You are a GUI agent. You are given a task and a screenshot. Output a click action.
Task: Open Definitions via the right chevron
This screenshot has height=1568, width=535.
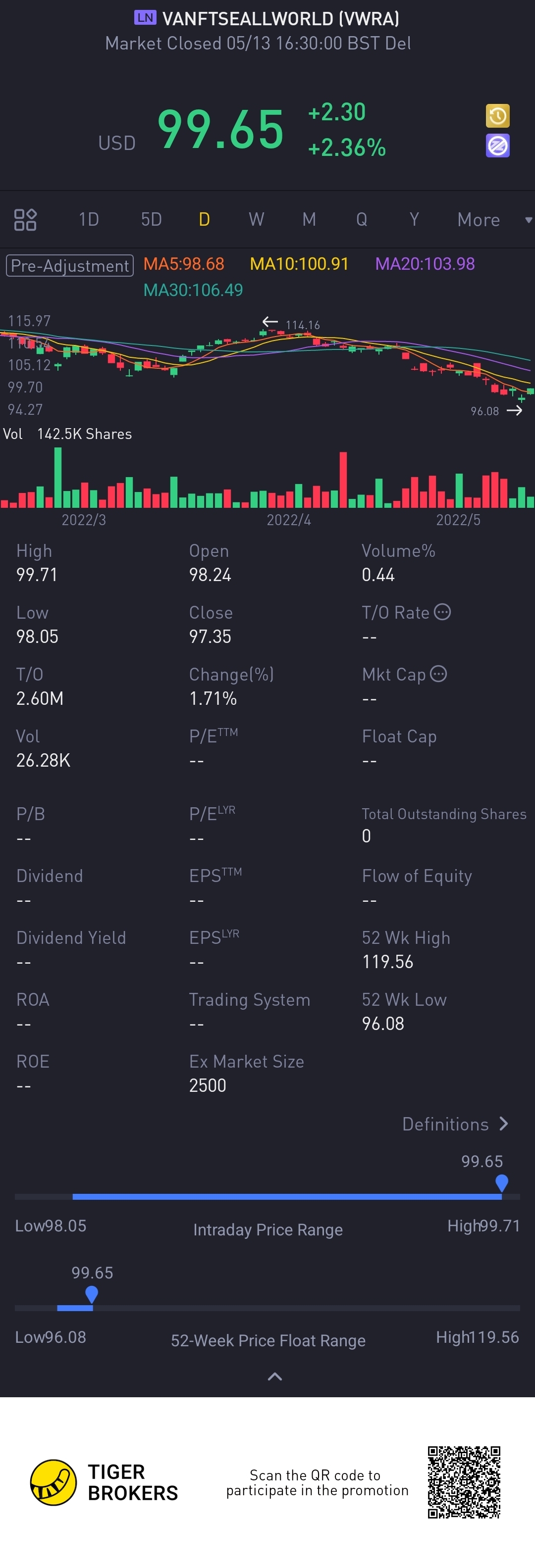(x=503, y=1124)
